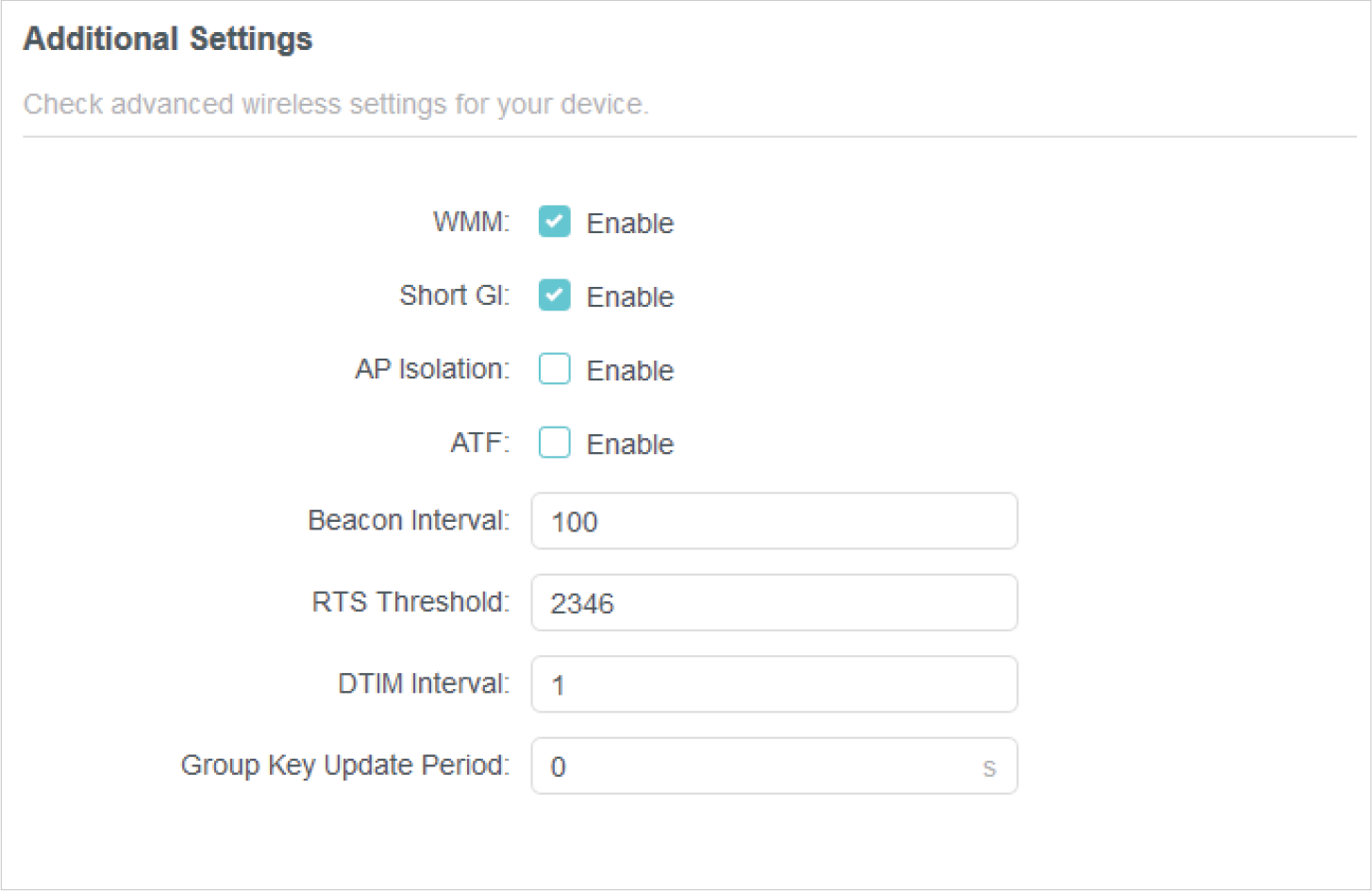The height and width of the screenshot is (891, 1372).
Task: Click the "WMM:" field label
Action: tap(471, 222)
